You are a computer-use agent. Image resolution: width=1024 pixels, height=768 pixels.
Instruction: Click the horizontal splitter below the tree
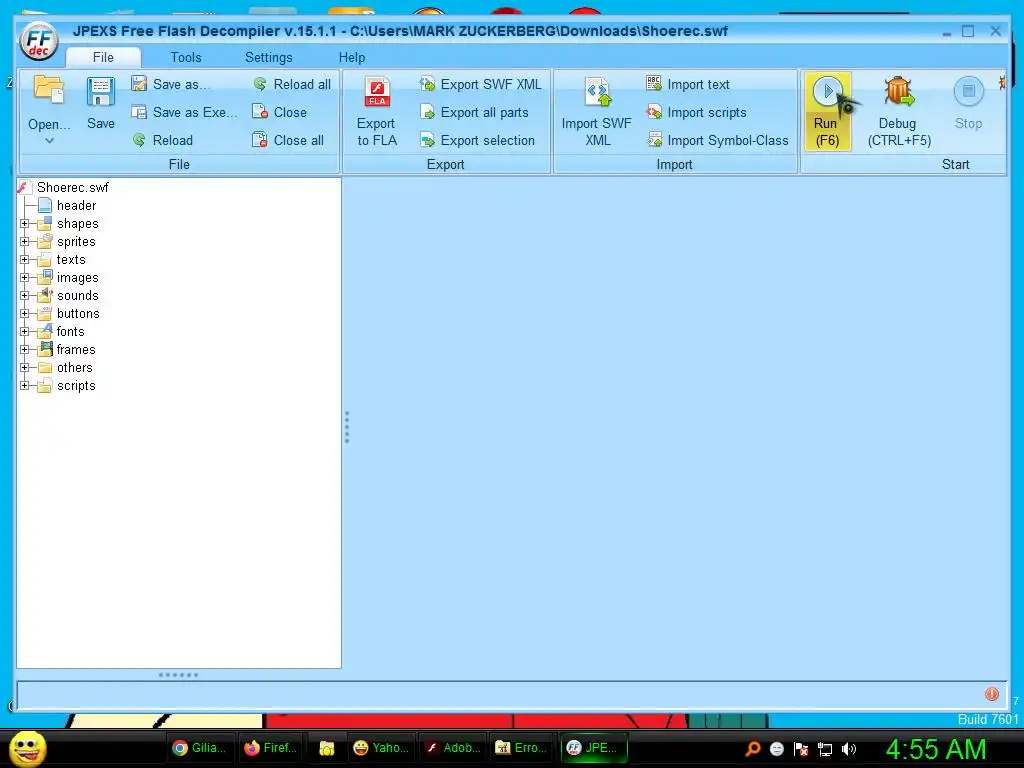click(x=178, y=675)
